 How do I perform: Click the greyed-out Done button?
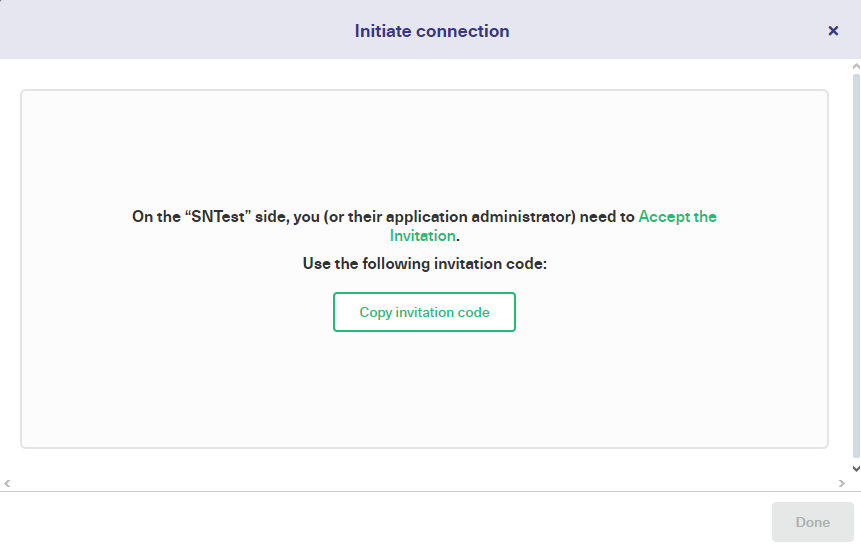pos(813,522)
